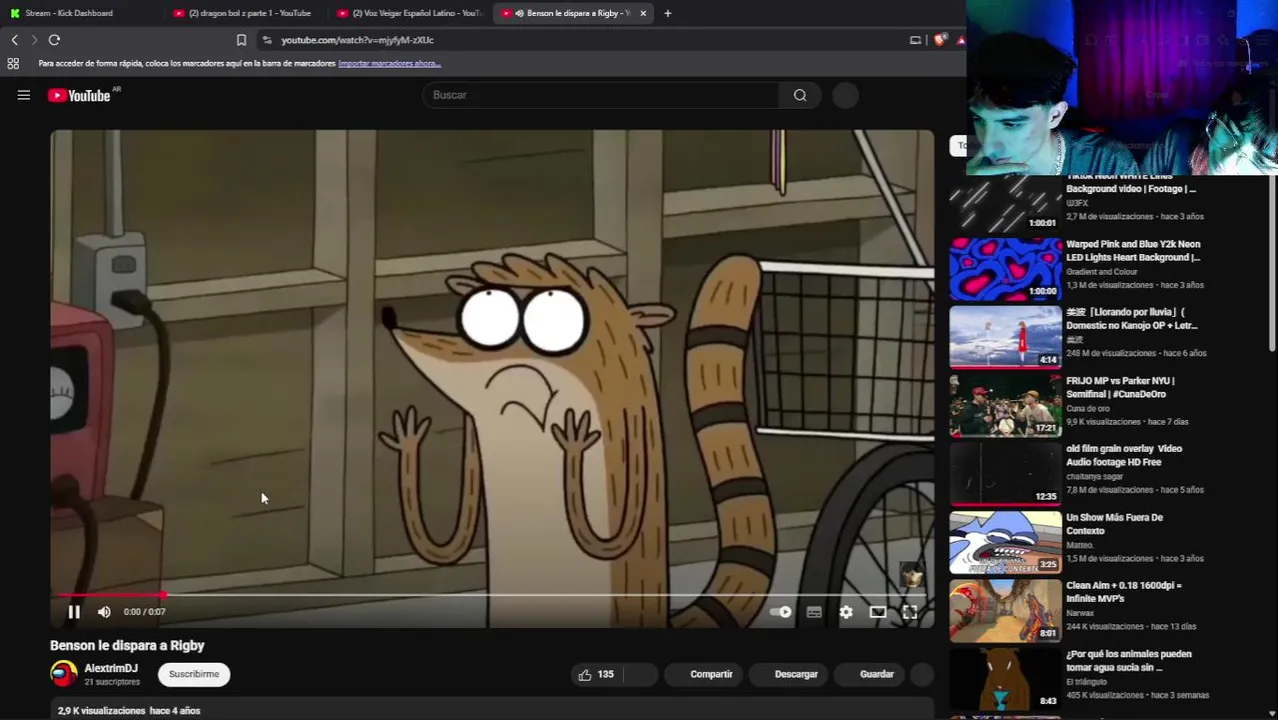Image resolution: width=1278 pixels, height=720 pixels.
Task: Open the player settings gear
Action: (846, 612)
